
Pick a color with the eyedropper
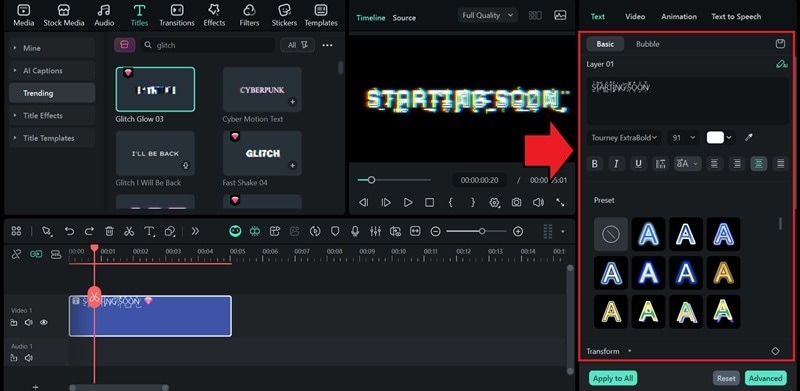click(748, 137)
